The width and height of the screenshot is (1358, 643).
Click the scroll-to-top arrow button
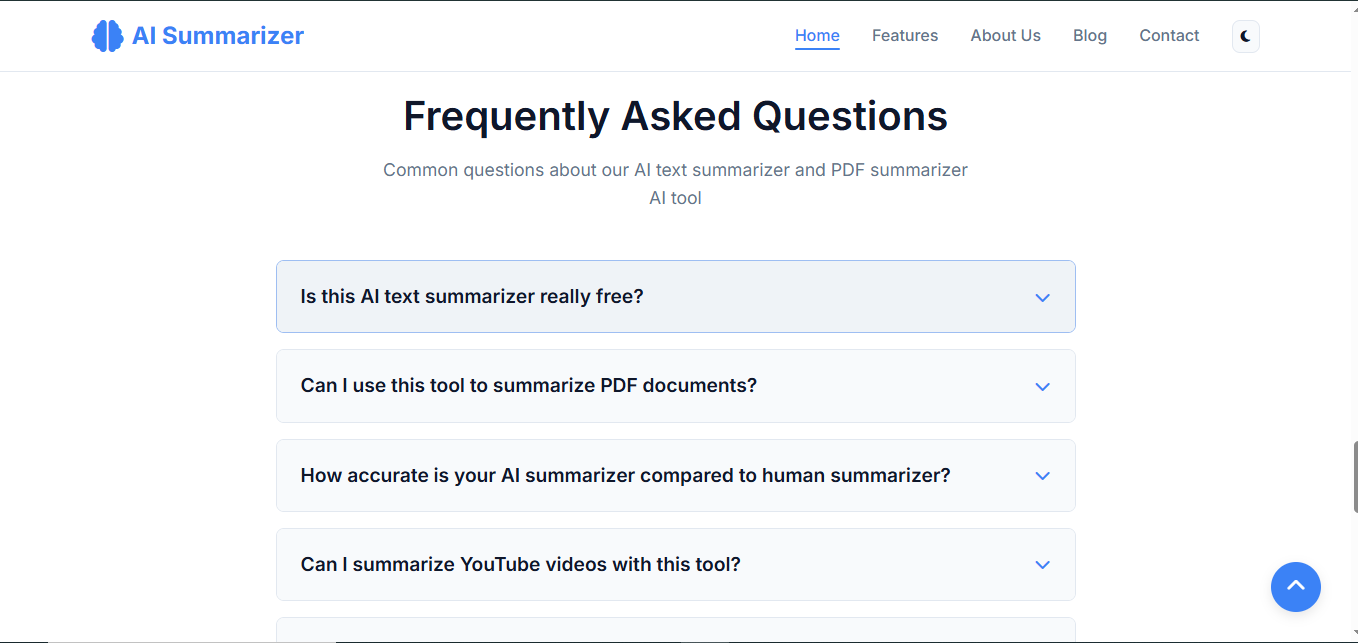[x=1295, y=586]
